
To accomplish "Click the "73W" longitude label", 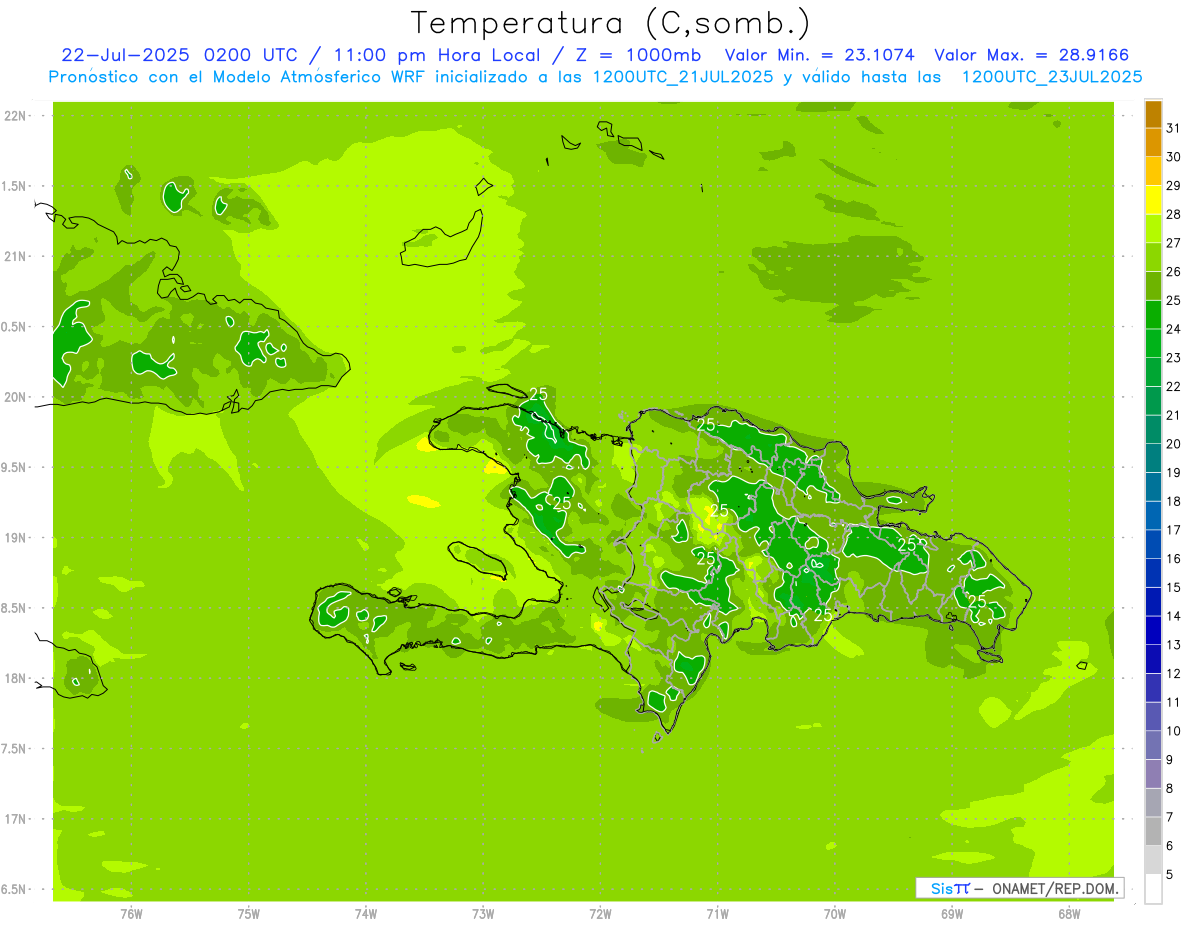I will coord(483,914).
